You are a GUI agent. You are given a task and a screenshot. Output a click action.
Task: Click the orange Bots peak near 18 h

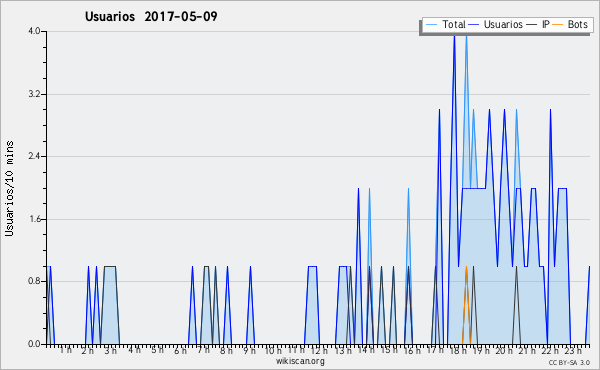(x=466, y=267)
